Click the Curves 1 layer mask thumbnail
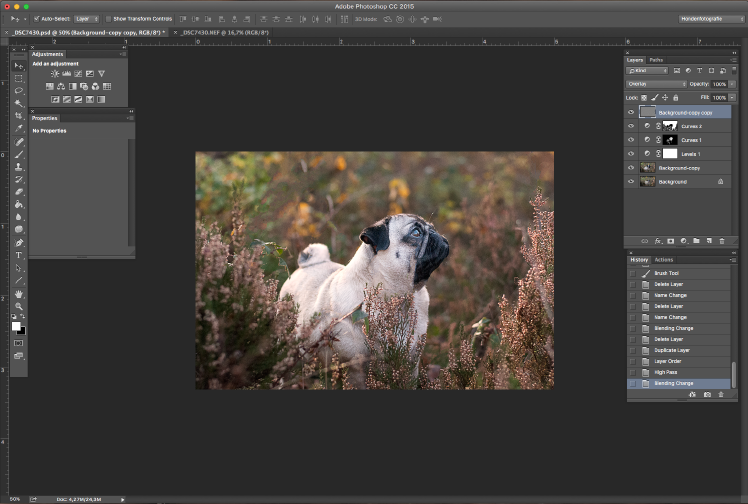Viewport: 748px width, 504px height. tap(670, 140)
